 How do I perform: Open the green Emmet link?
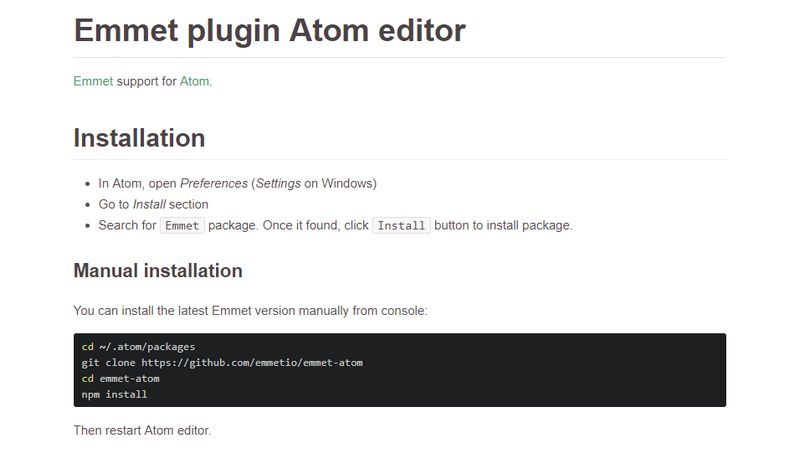93,81
